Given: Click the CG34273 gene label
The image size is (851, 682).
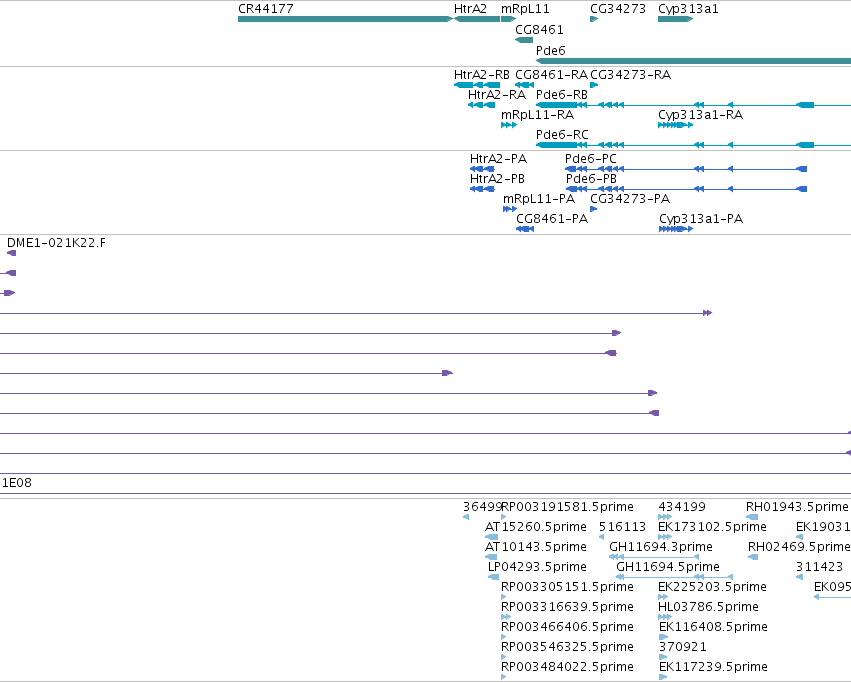Looking at the screenshot, I should tap(618, 9).
